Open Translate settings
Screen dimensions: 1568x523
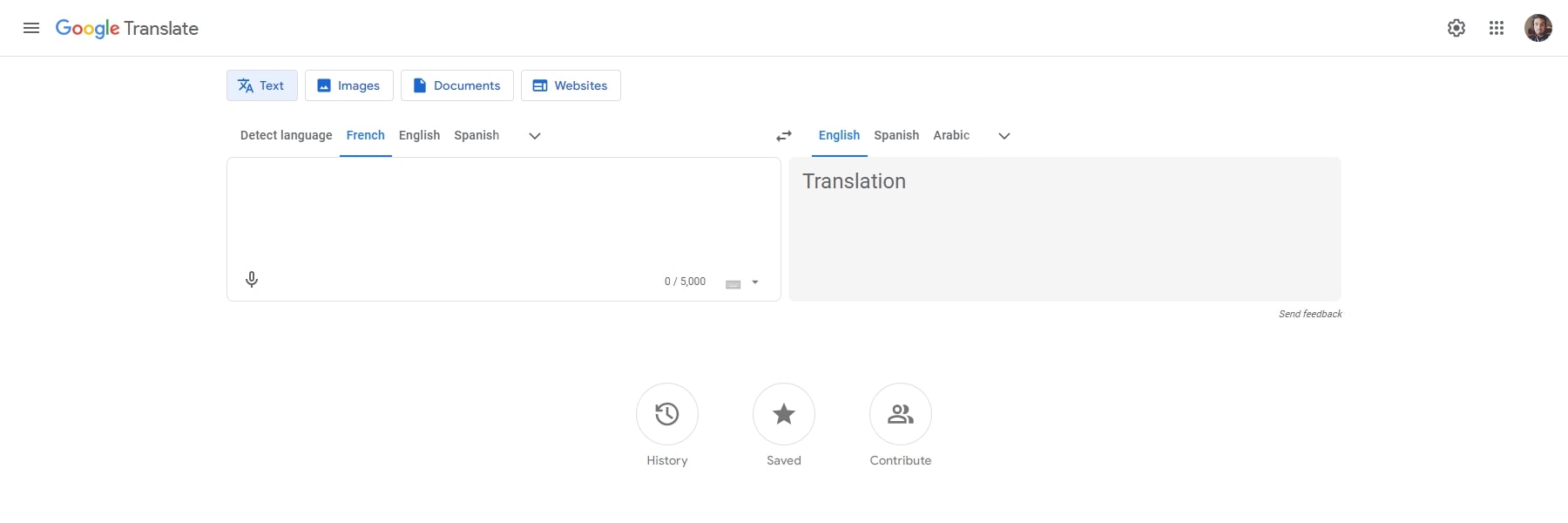pyautogui.click(x=1456, y=28)
